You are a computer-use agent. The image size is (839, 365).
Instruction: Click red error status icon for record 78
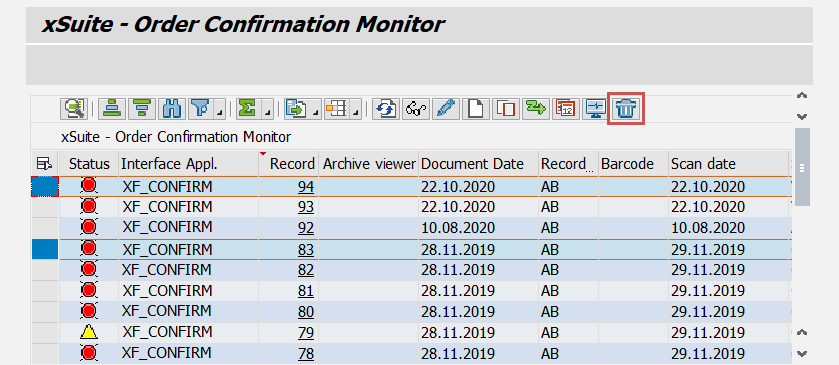(89, 353)
